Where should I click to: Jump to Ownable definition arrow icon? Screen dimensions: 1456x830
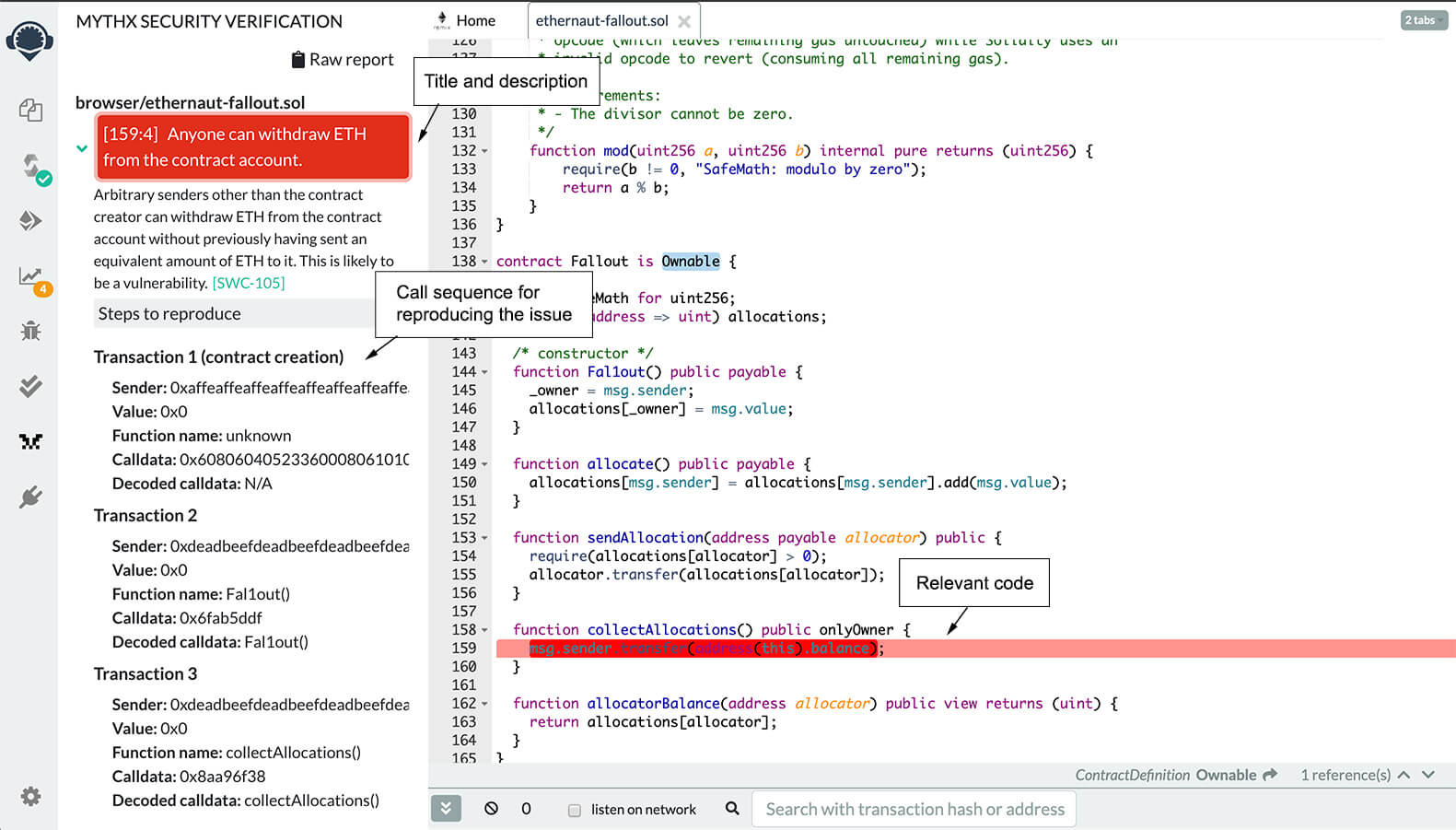pos(1270,775)
